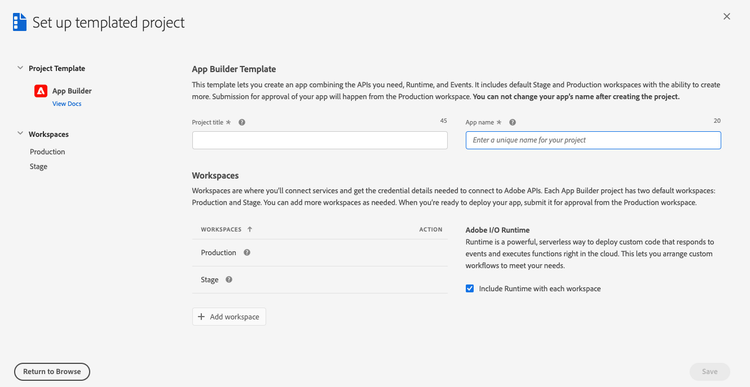
Task: Click the Add workspace button
Action: (x=229, y=317)
